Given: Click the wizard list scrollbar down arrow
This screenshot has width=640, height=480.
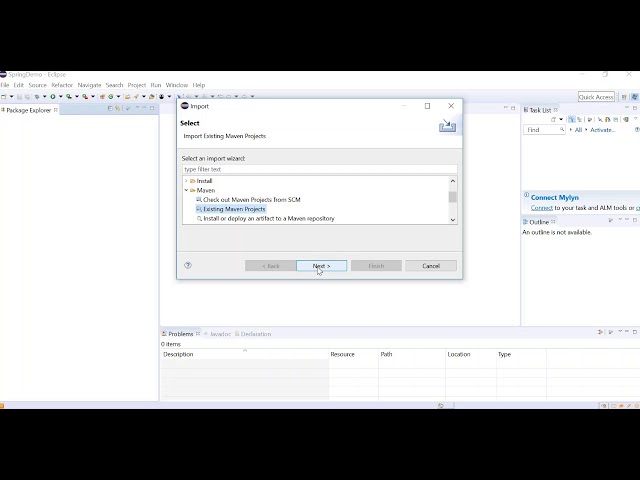Looking at the screenshot, I should [x=453, y=220].
